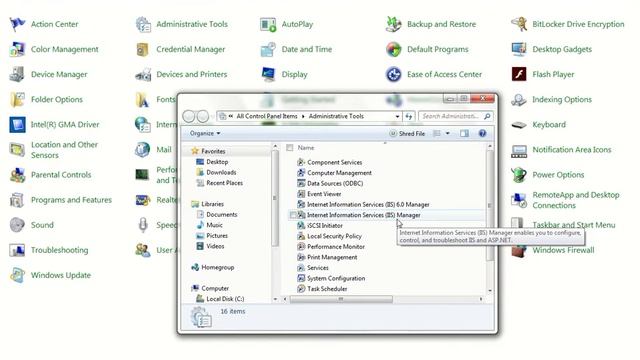The height and width of the screenshot is (360, 640).
Task: Open the Organize dropdown menu
Action: 205,133
